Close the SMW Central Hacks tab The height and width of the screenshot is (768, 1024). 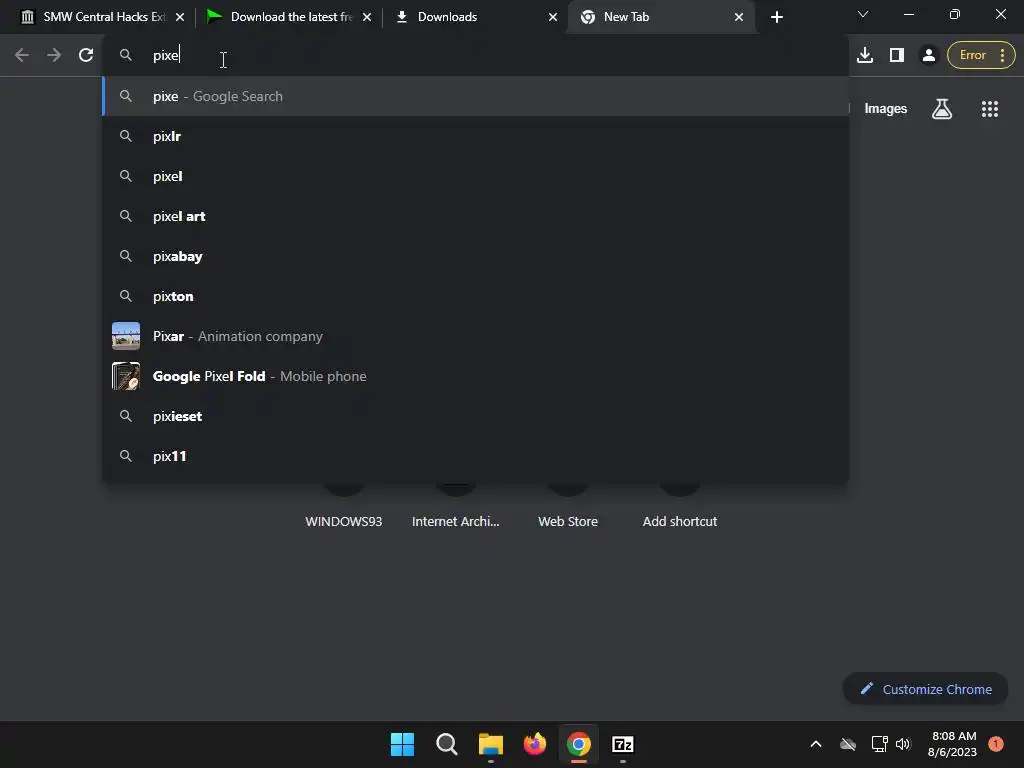[x=180, y=17]
